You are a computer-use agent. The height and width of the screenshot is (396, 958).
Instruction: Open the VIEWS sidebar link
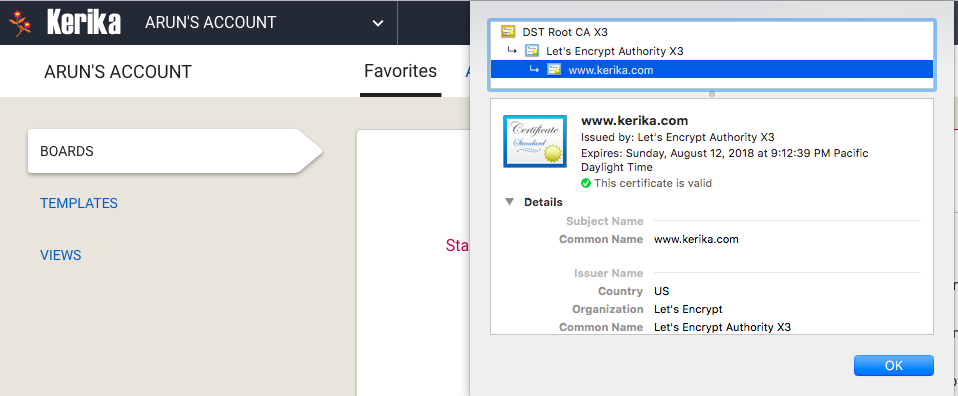pyautogui.click(x=60, y=255)
